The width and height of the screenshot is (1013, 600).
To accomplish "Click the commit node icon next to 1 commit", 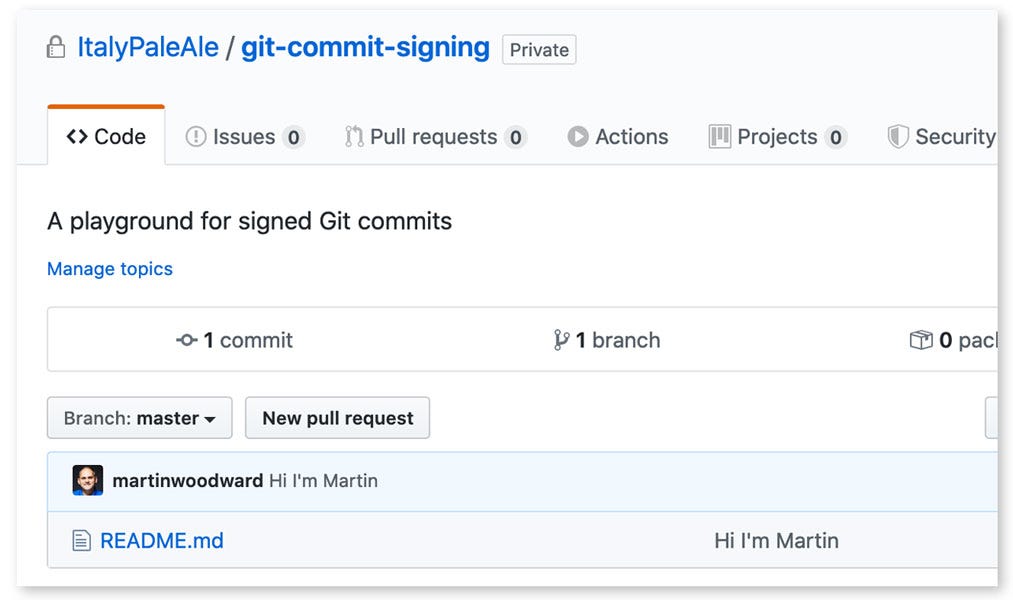I will [x=187, y=340].
